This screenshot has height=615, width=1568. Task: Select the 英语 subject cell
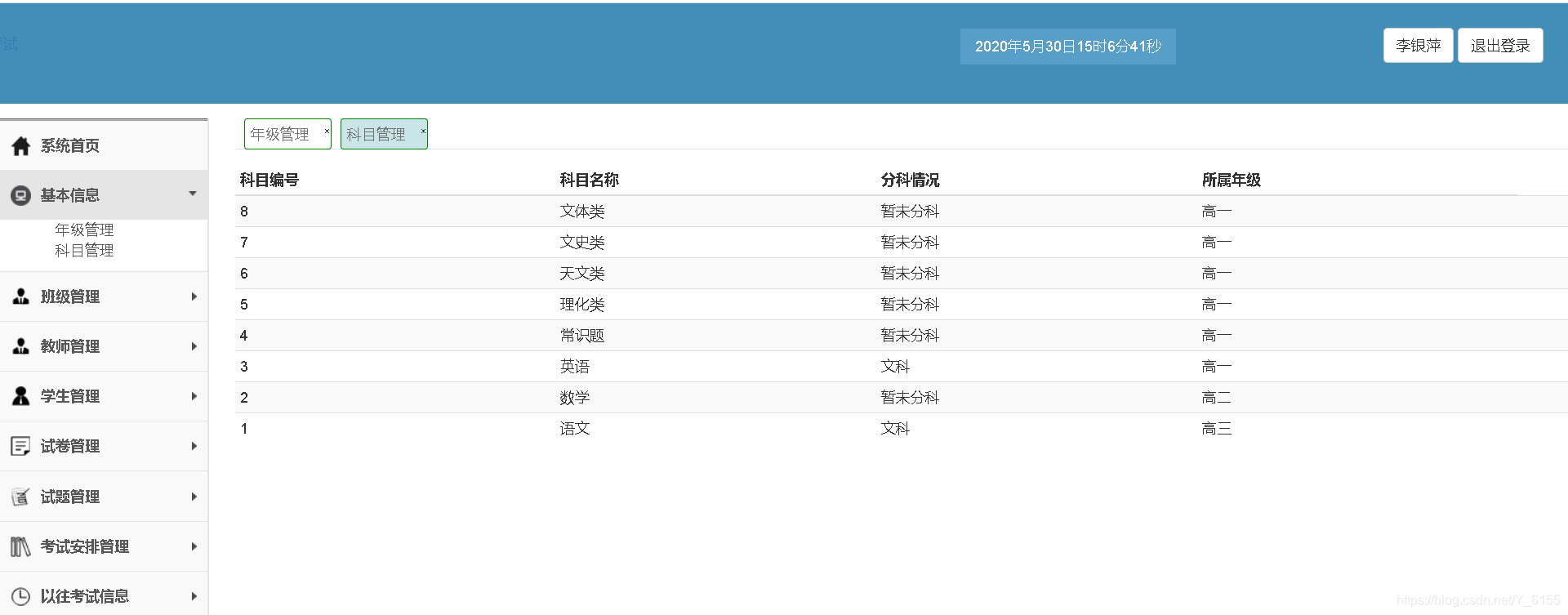[575, 367]
